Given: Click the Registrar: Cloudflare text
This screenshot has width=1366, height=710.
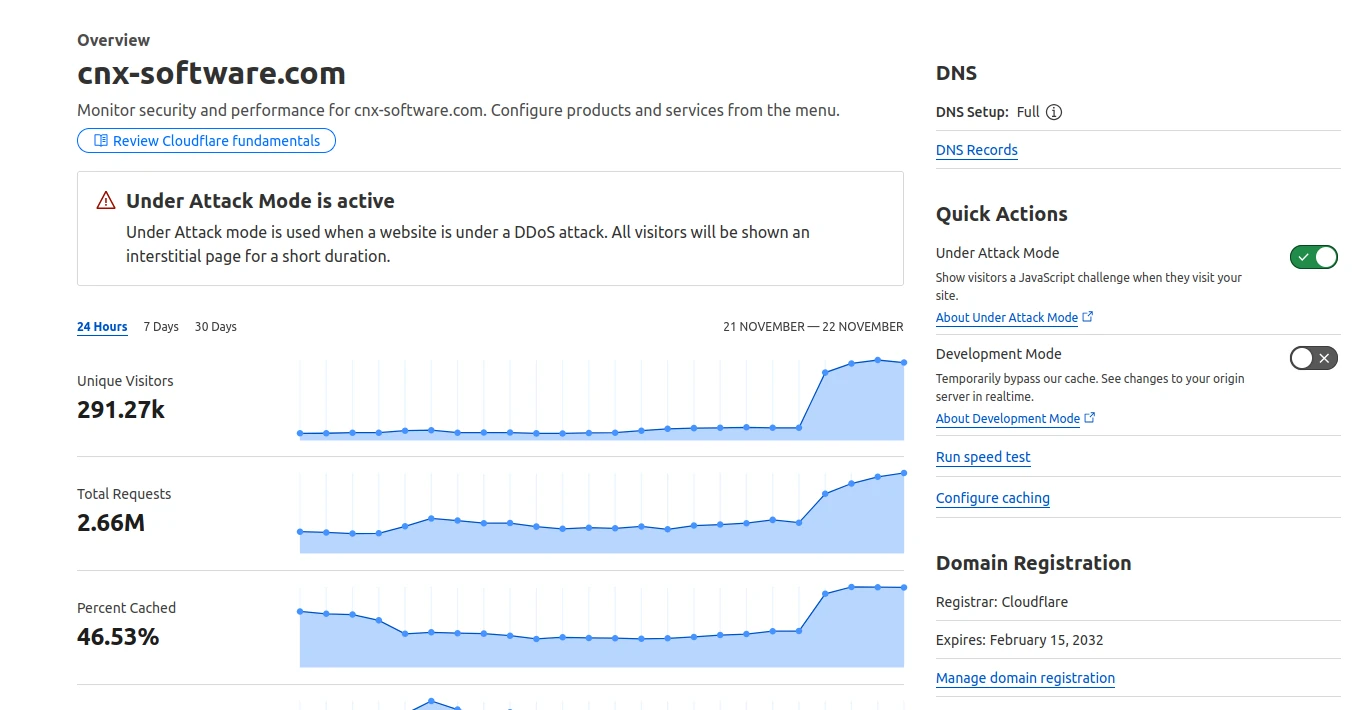Looking at the screenshot, I should [1002, 602].
